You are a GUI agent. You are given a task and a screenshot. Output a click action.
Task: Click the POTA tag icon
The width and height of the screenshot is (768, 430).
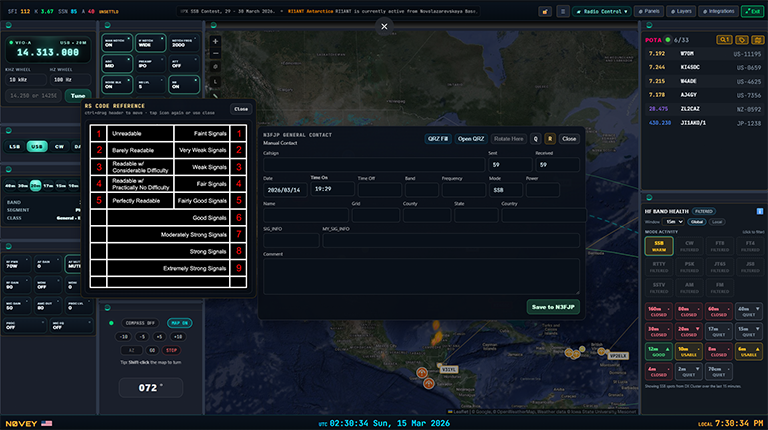(x=742, y=40)
